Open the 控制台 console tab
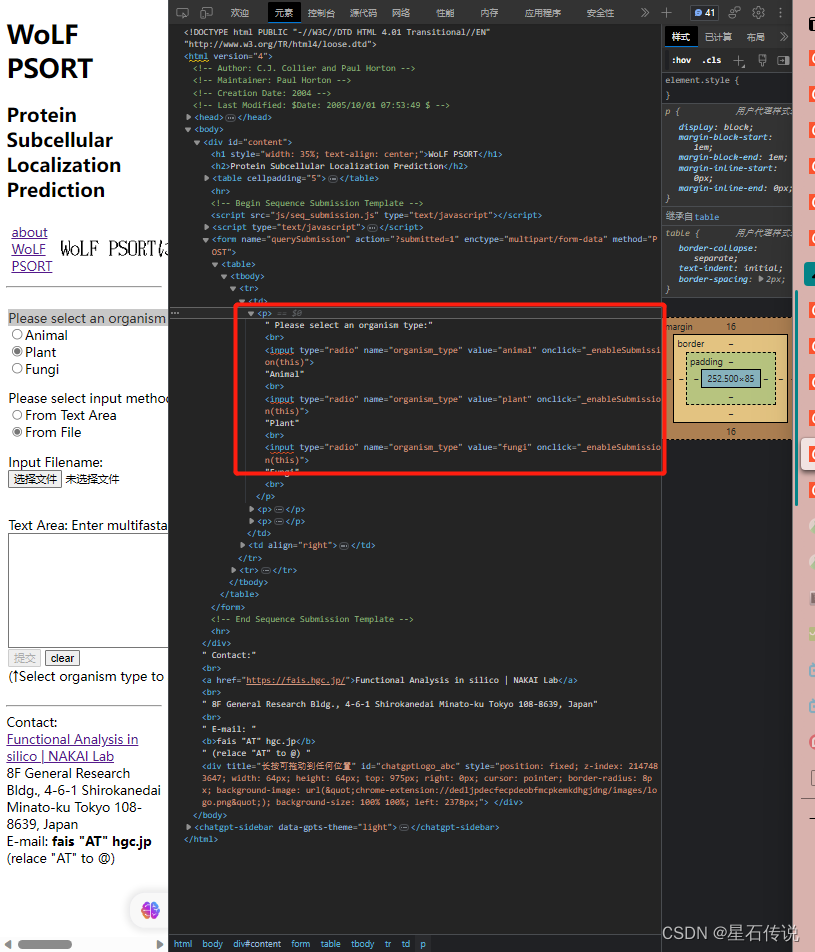 (321, 13)
